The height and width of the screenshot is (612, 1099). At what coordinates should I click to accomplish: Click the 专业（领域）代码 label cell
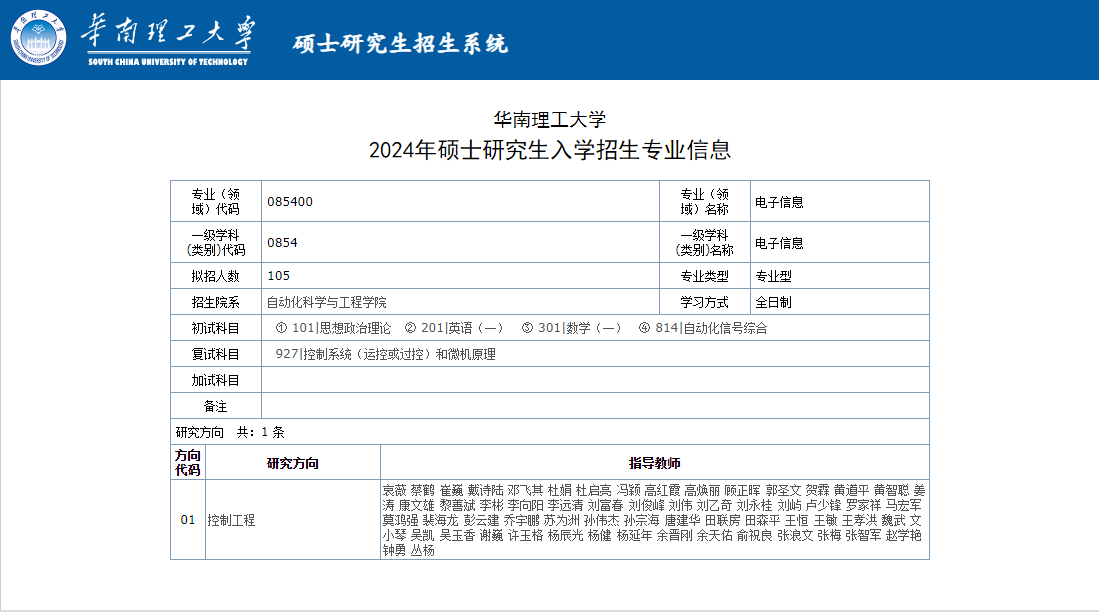click(216, 202)
